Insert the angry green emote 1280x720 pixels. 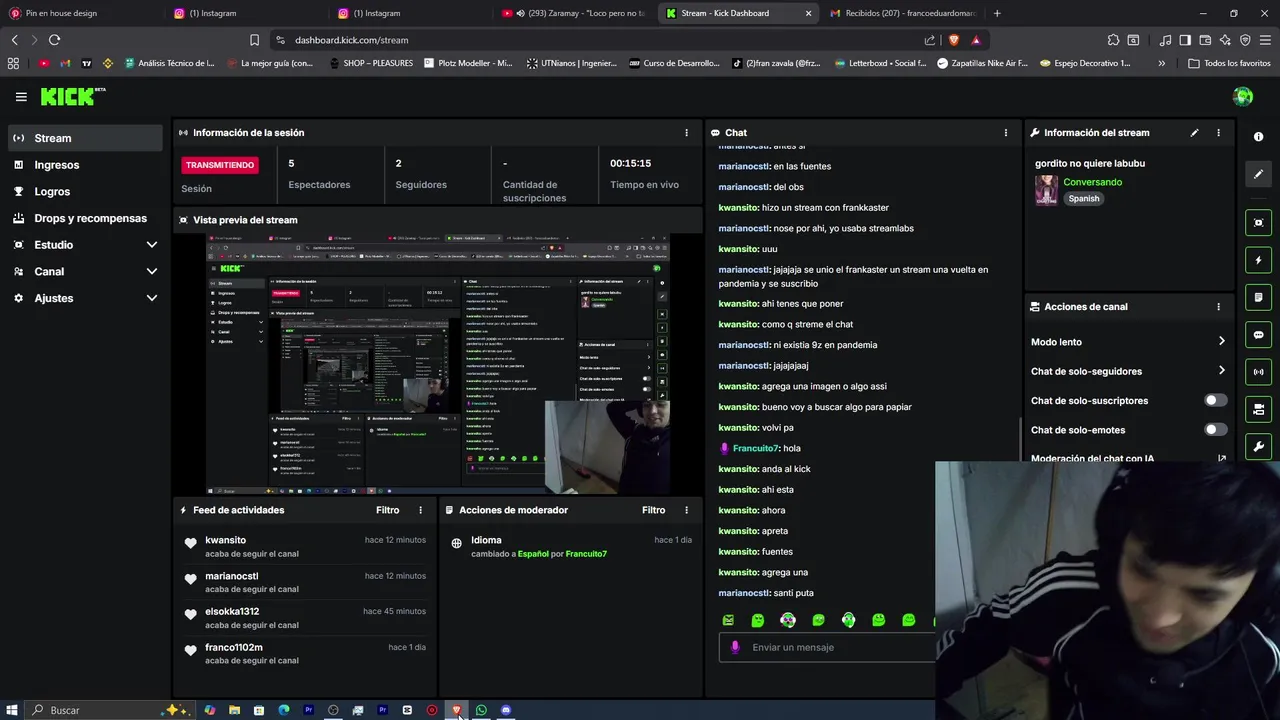pos(728,620)
